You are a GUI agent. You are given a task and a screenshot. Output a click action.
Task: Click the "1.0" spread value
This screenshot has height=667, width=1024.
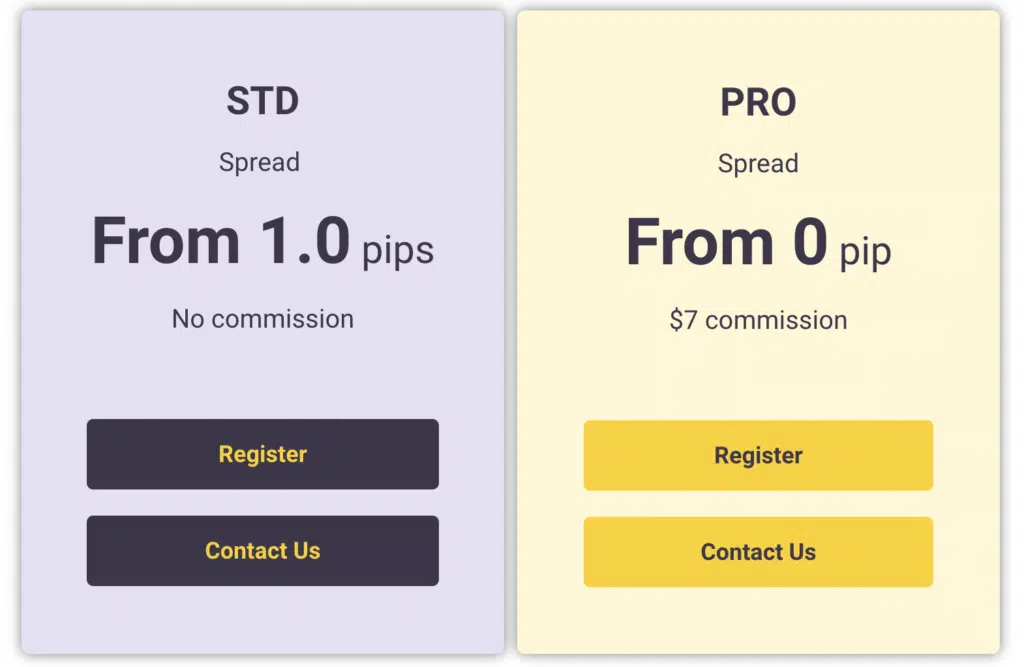pos(305,242)
